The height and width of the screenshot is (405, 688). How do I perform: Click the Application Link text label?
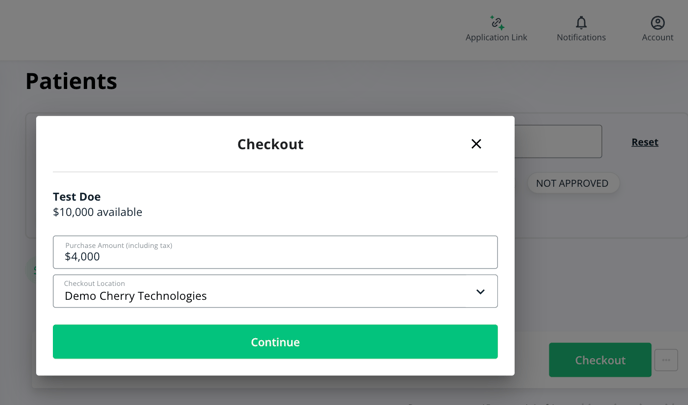[496, 38]
